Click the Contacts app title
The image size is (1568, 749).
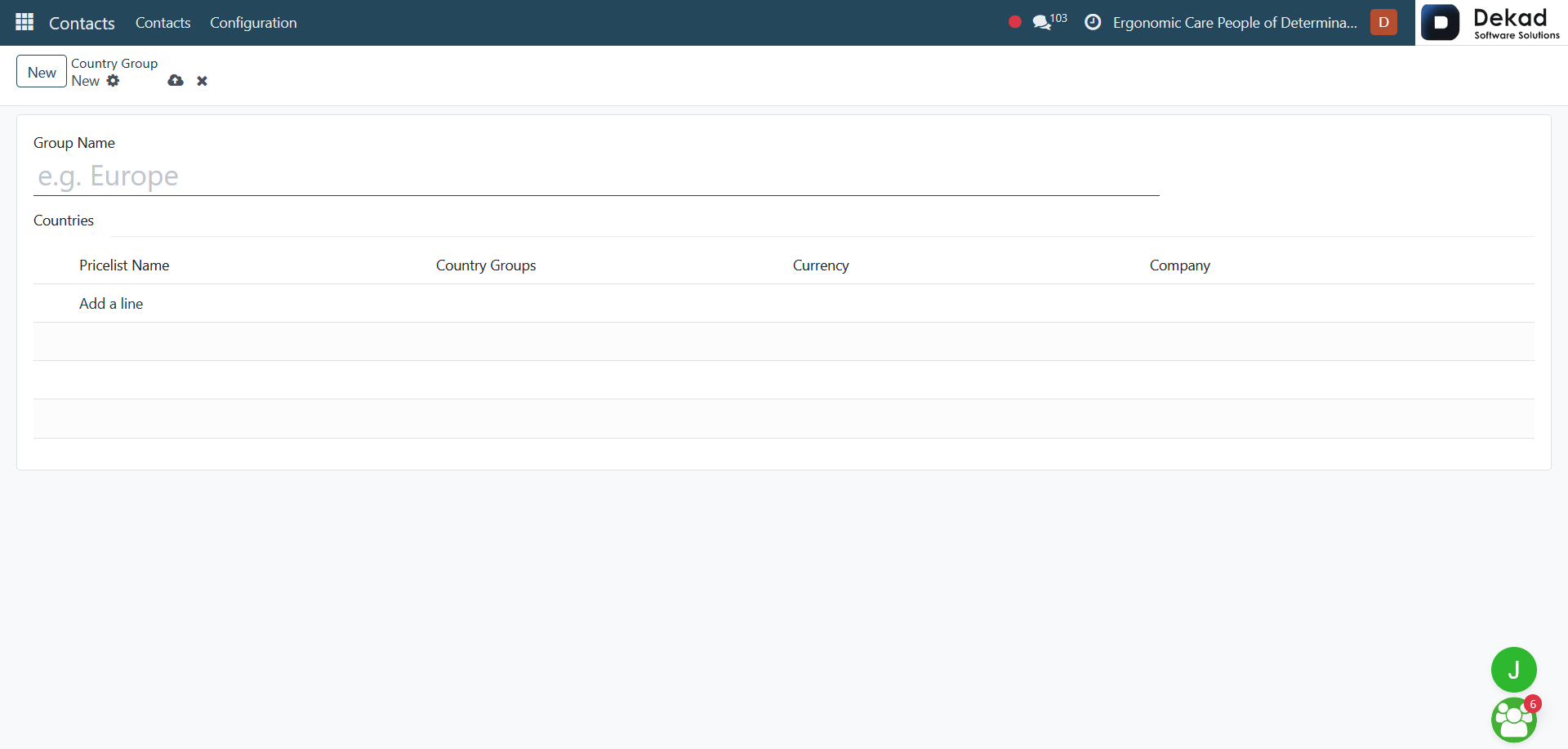(x=82, y=23)
